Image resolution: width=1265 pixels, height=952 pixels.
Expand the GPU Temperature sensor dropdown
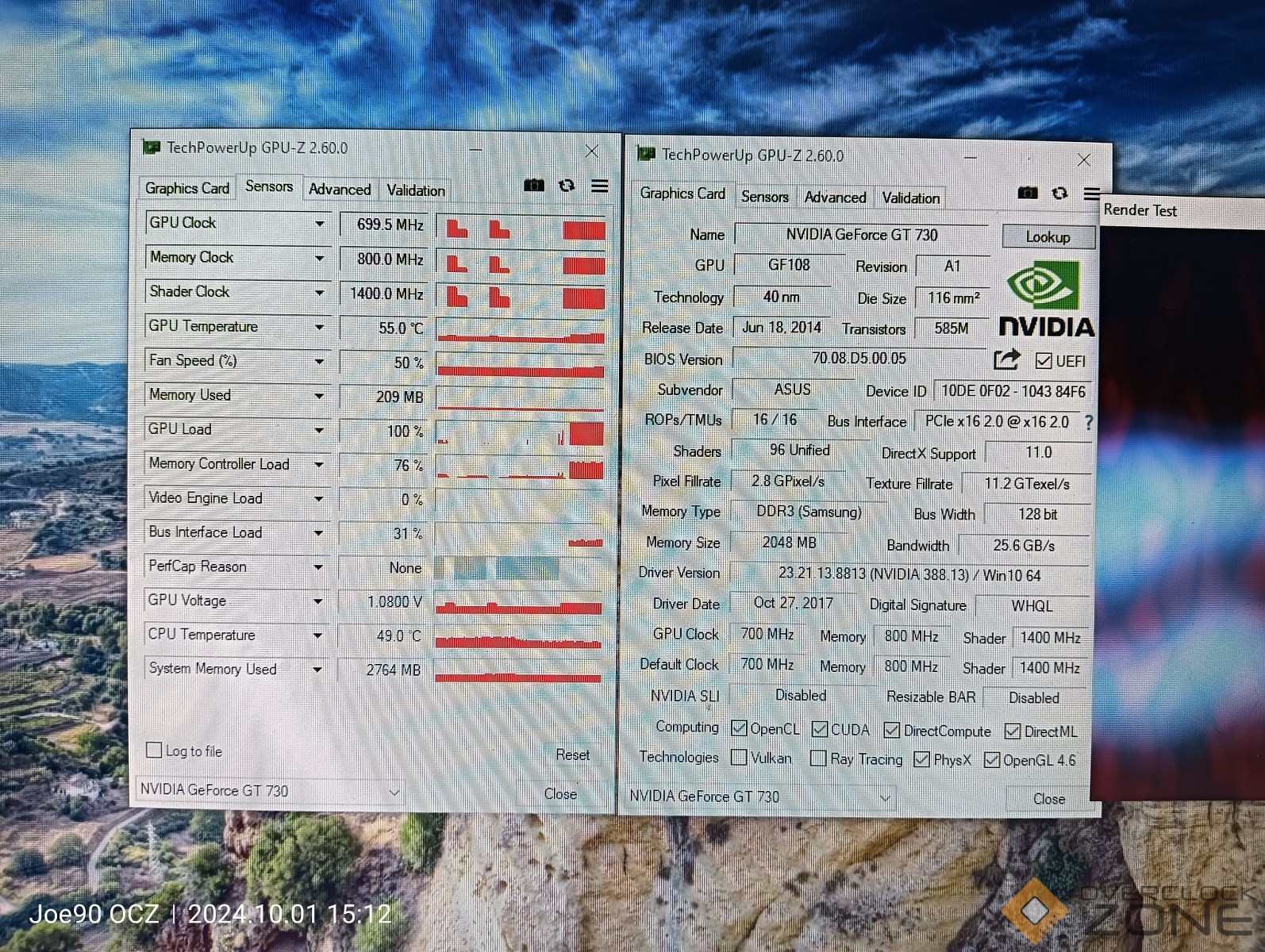point(319,327)
